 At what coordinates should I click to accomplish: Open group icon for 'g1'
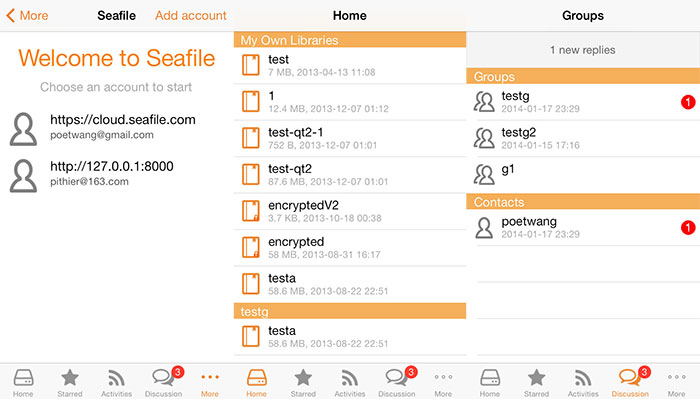tap(484, 175)
